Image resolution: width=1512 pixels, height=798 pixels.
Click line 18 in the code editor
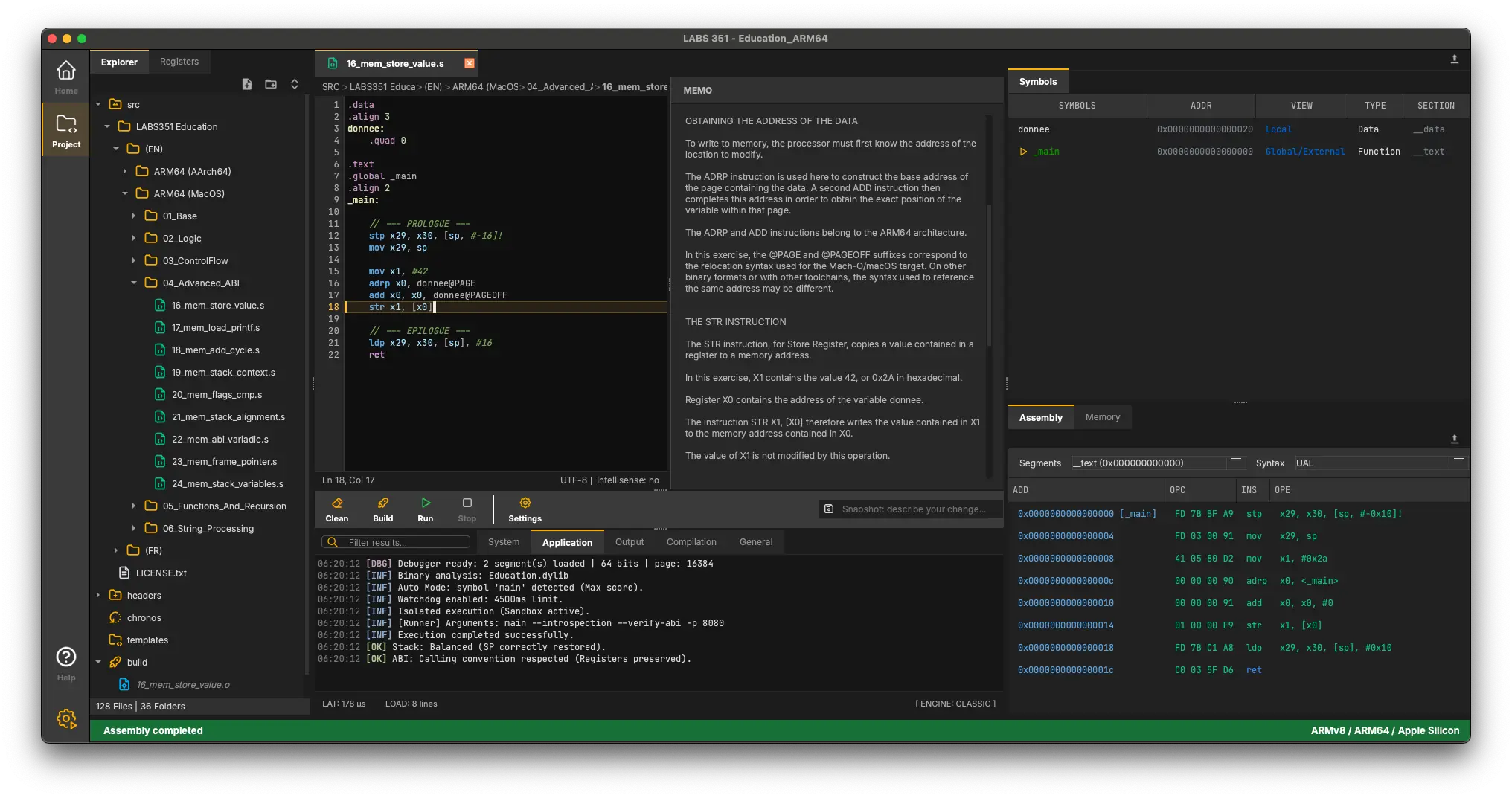[x=506, y=307]
